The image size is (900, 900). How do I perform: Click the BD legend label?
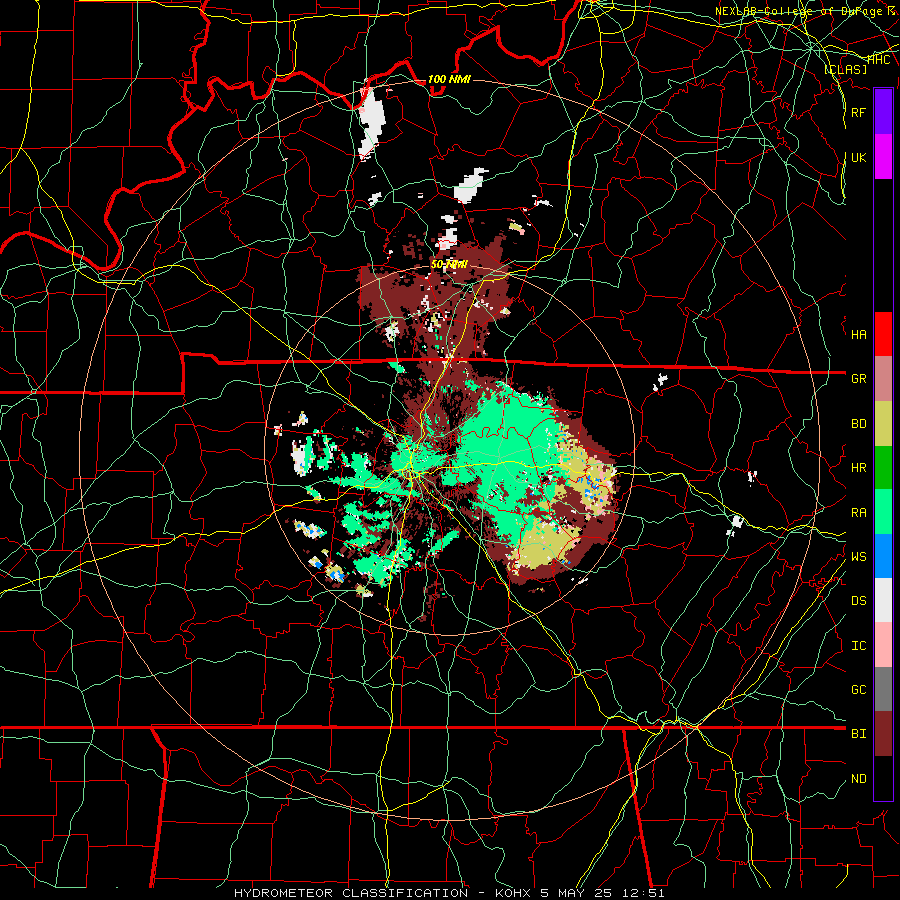click(x=858, y=424)
